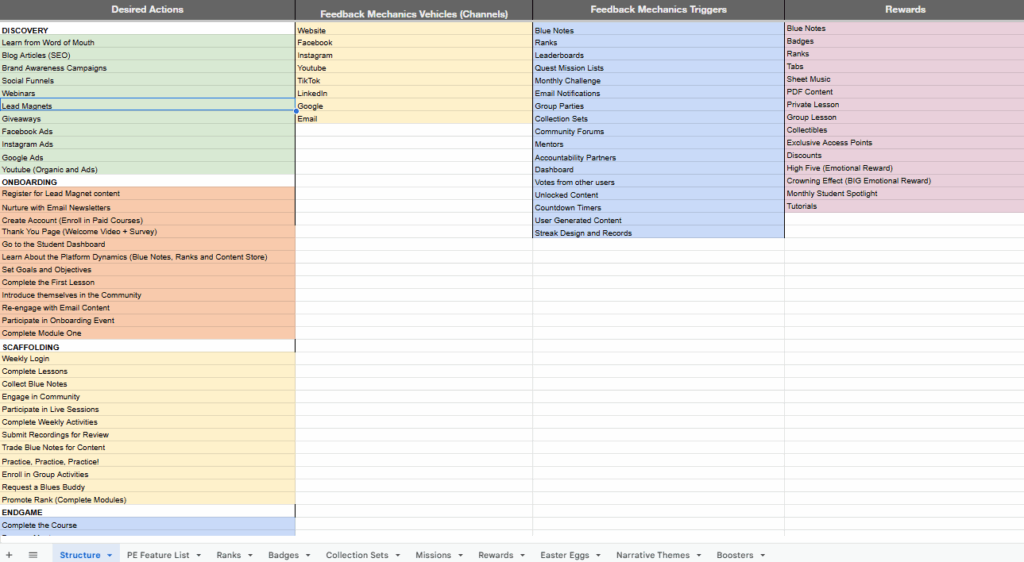Select the SCAFFOLDING section cell
This screenshot has height=562, width=1024.
tap(148, 347)
